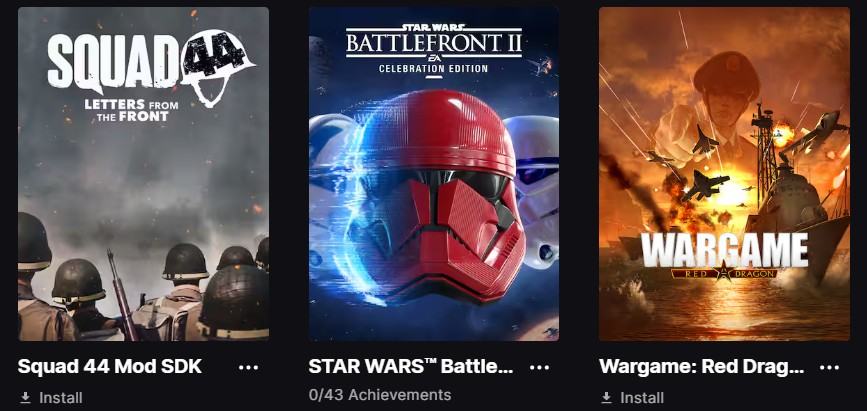Screen dimensions: 867x411
Task: Select the Squad 44 Letters from the Front cover
Action: [143, 174]
